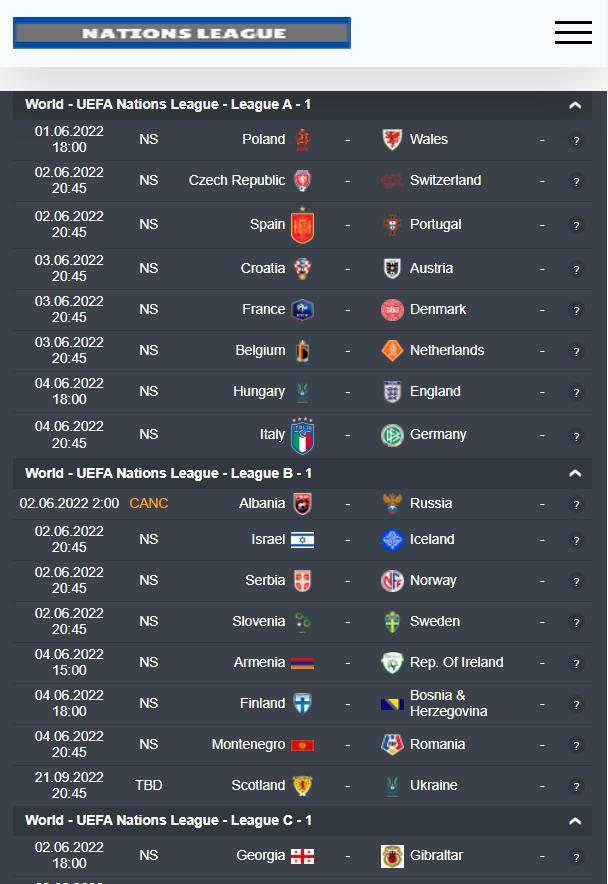Click the Portugal team badge

(392, 224)
